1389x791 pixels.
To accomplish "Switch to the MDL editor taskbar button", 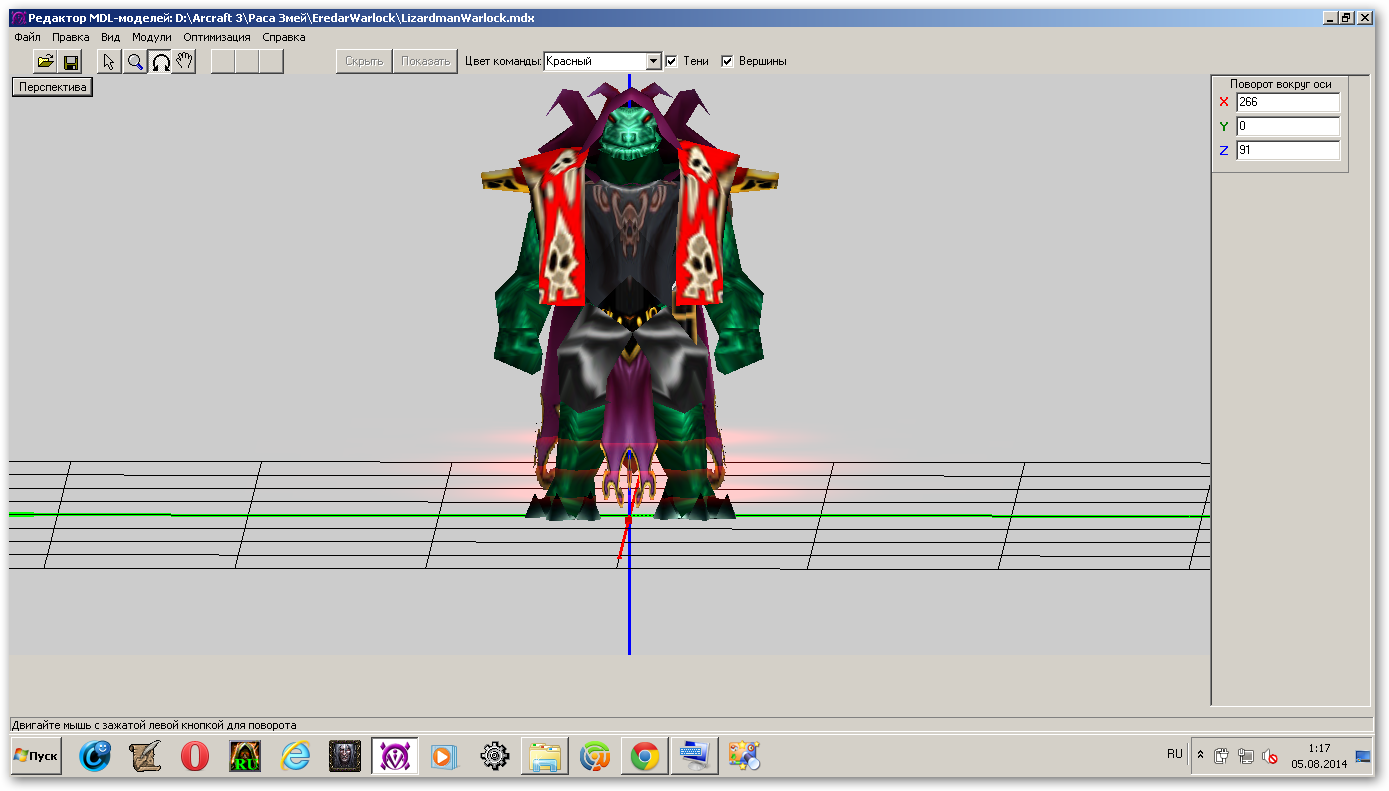I will point(394,757).
